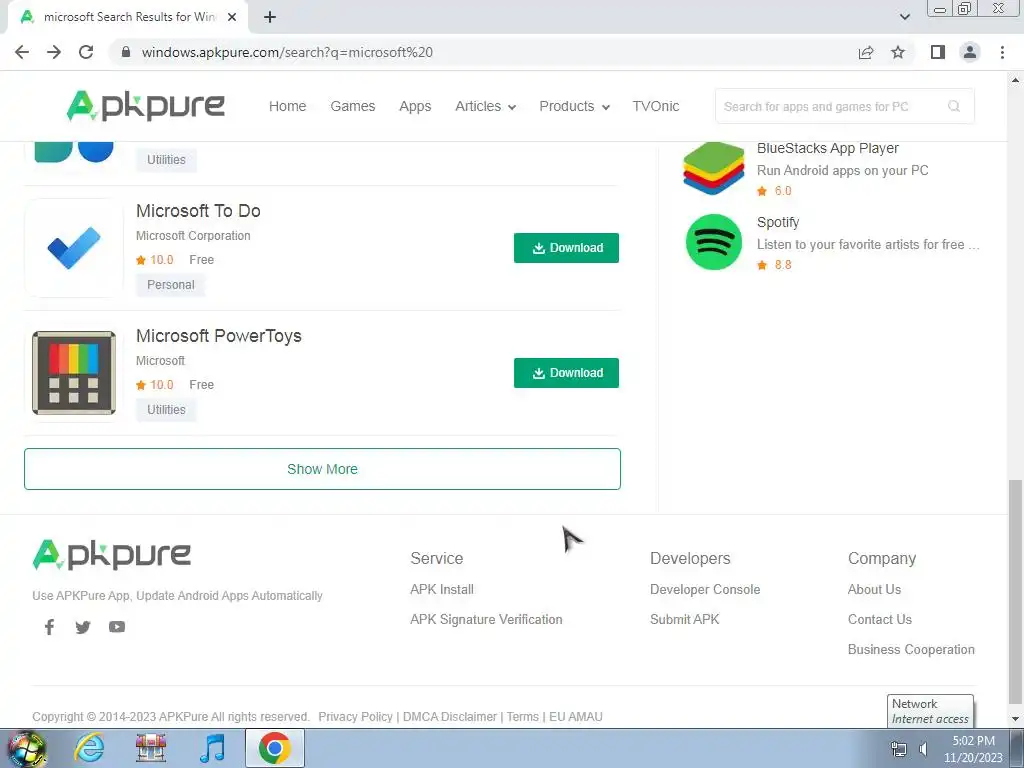Open the APKPure YouTube icon in the footer
This screenshot has width=1024, height=768.
117,627
